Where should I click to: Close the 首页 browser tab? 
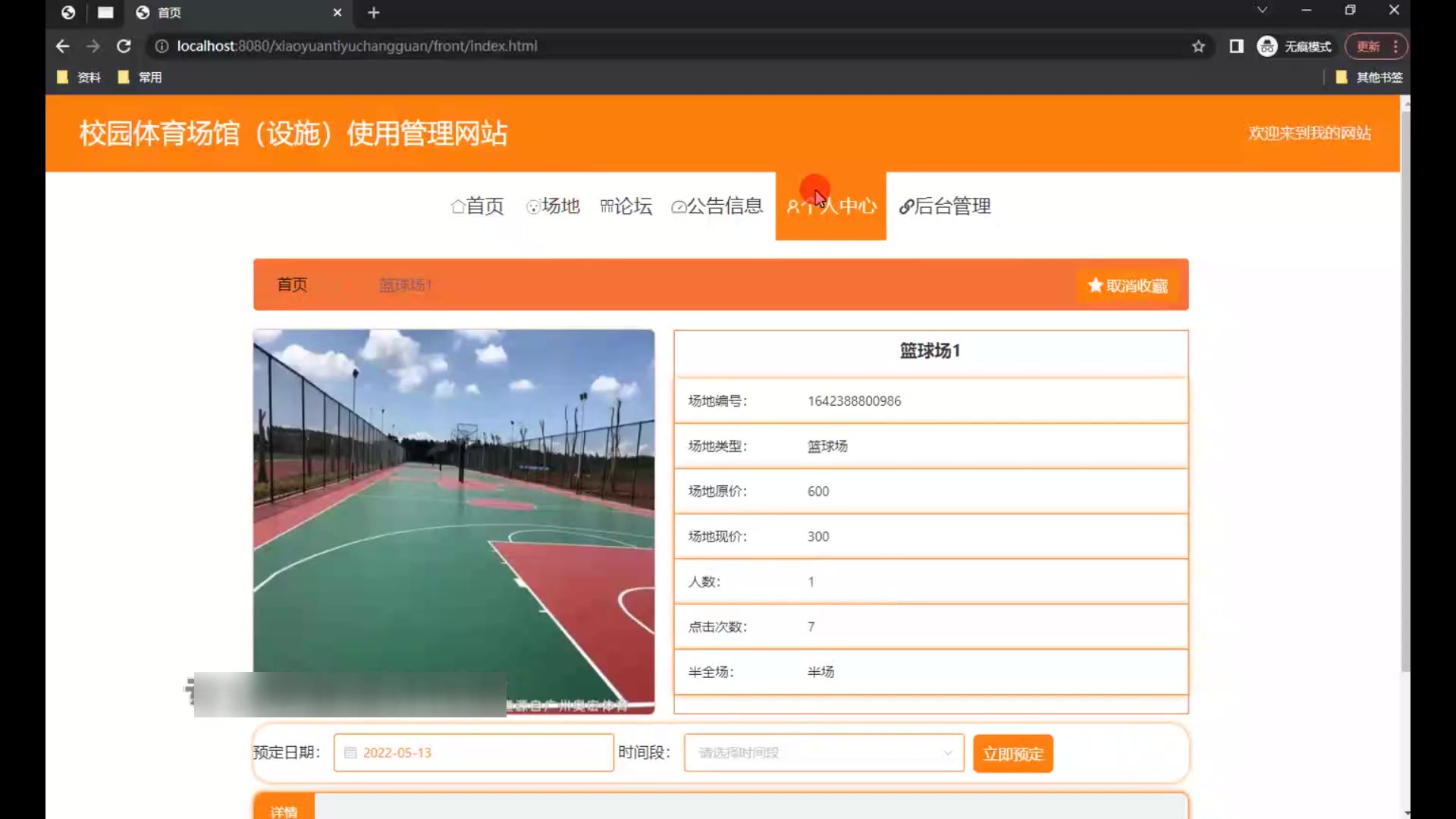[337, 12]
